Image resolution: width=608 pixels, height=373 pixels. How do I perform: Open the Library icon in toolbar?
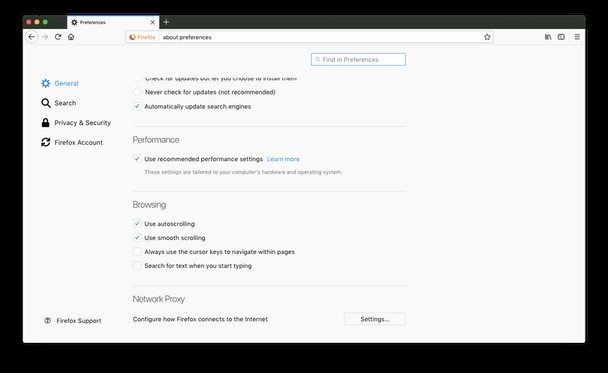point(548,37)
